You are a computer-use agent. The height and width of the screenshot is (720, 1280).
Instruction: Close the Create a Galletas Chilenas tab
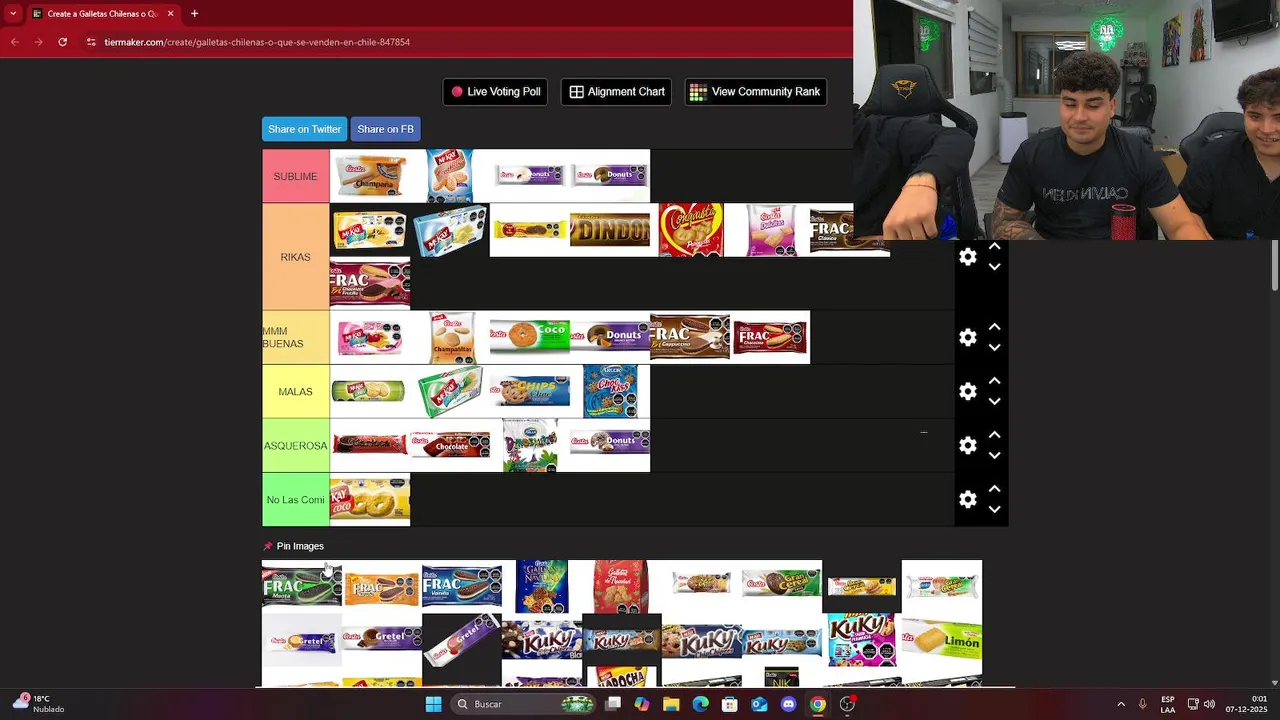pos(170,14)
